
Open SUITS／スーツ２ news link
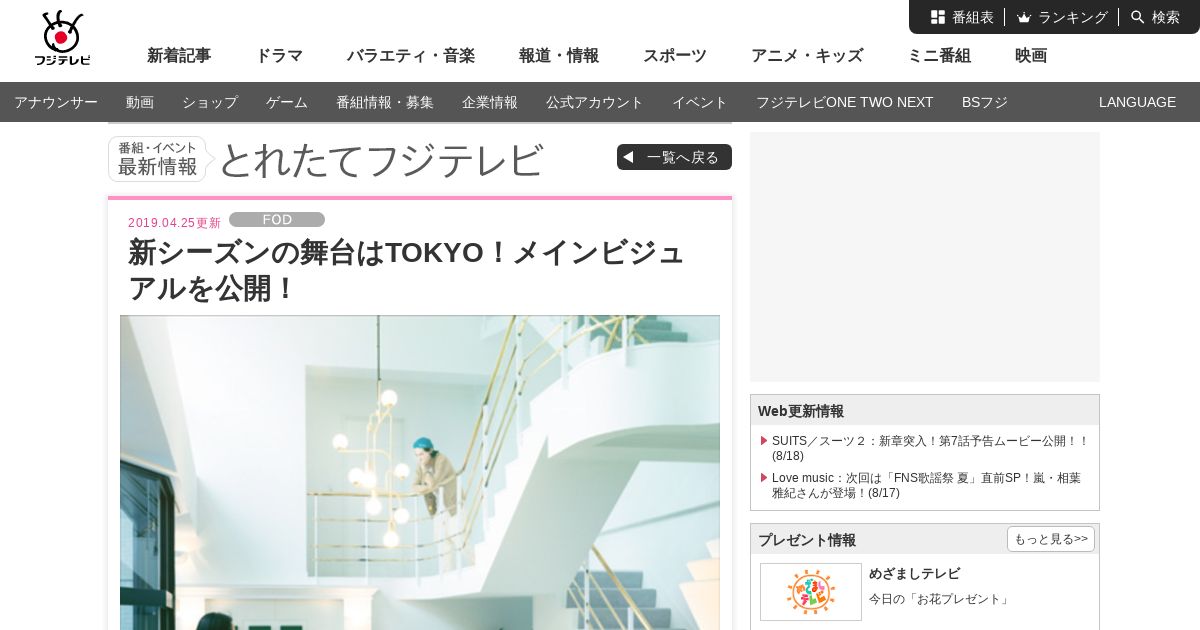pos(930,448)
